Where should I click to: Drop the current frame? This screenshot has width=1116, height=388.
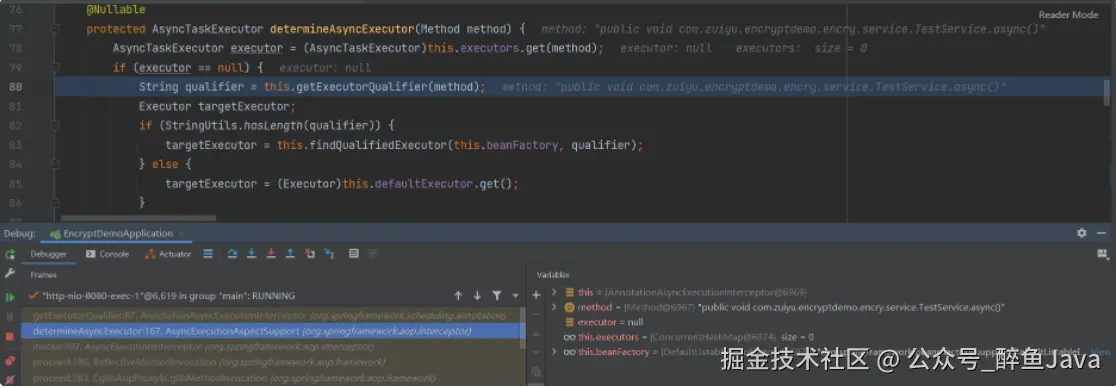(310, 253)
